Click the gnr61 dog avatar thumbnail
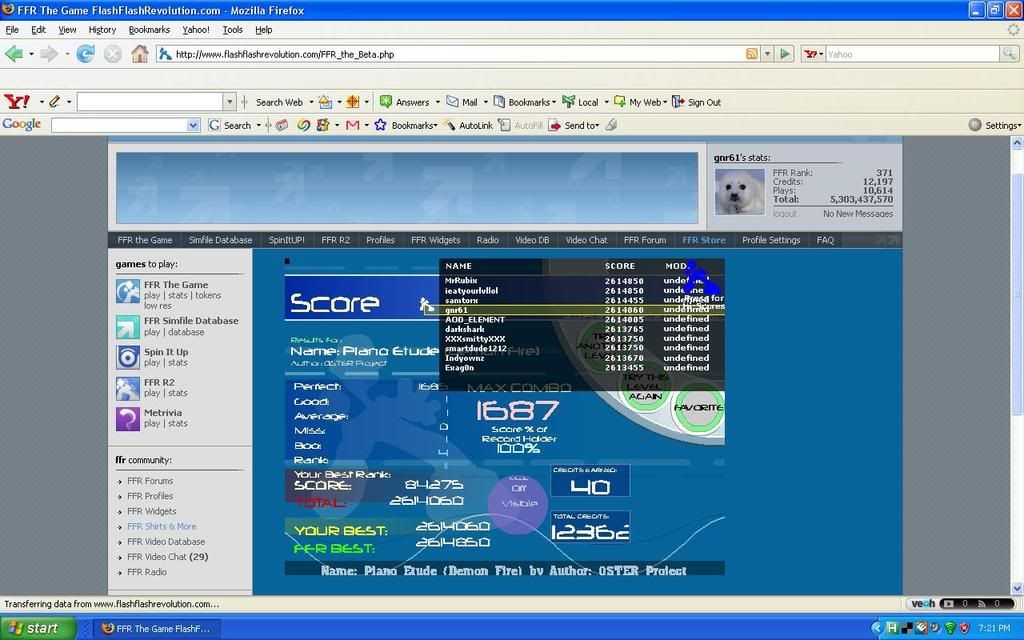Image resolution: width=1024 pixels, height=640 pixels. tap(739, 191)
